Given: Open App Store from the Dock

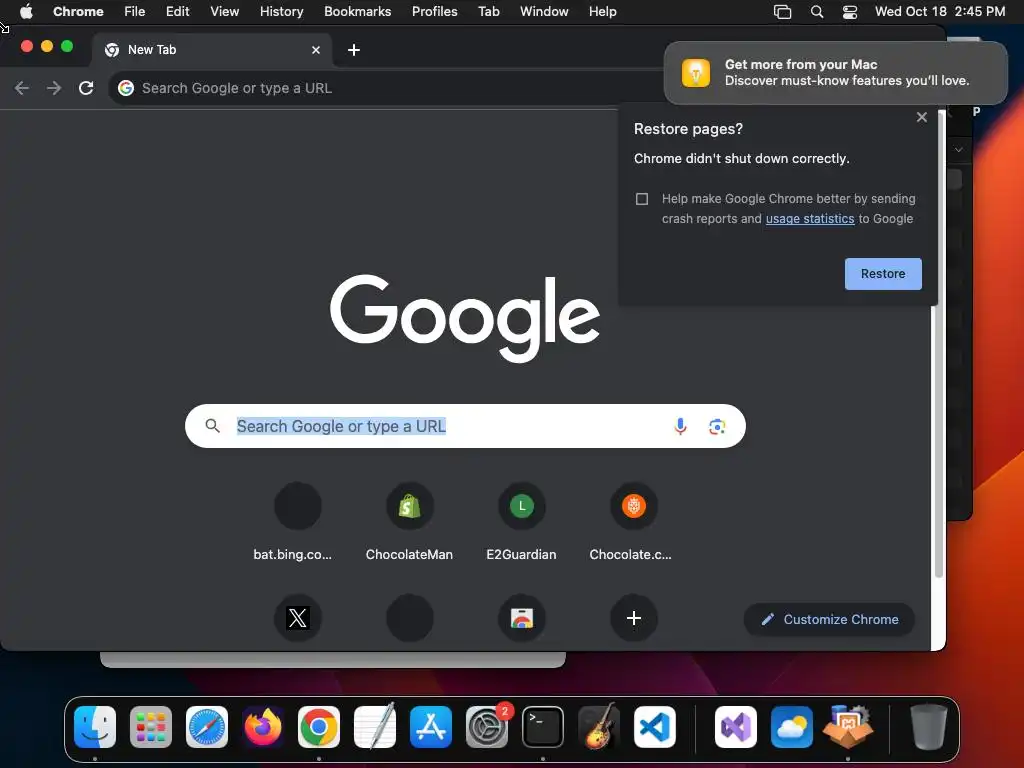Looking at the screenshot, I should pyautogui.click(x=431, y=727).
